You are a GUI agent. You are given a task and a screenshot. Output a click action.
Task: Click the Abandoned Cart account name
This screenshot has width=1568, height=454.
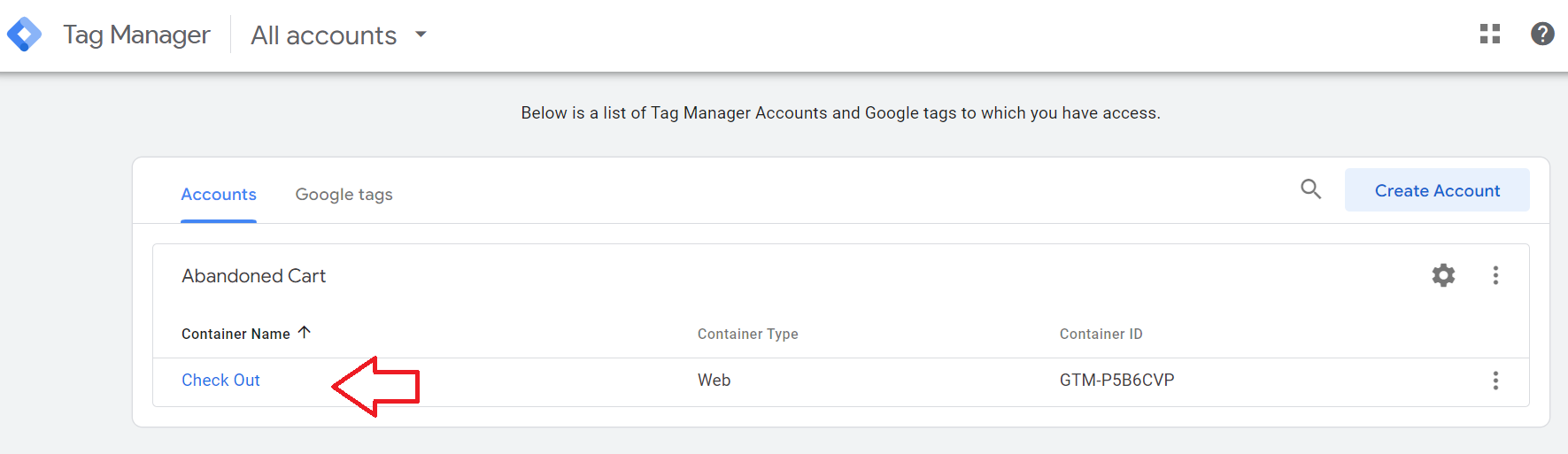tap(254, 276)
